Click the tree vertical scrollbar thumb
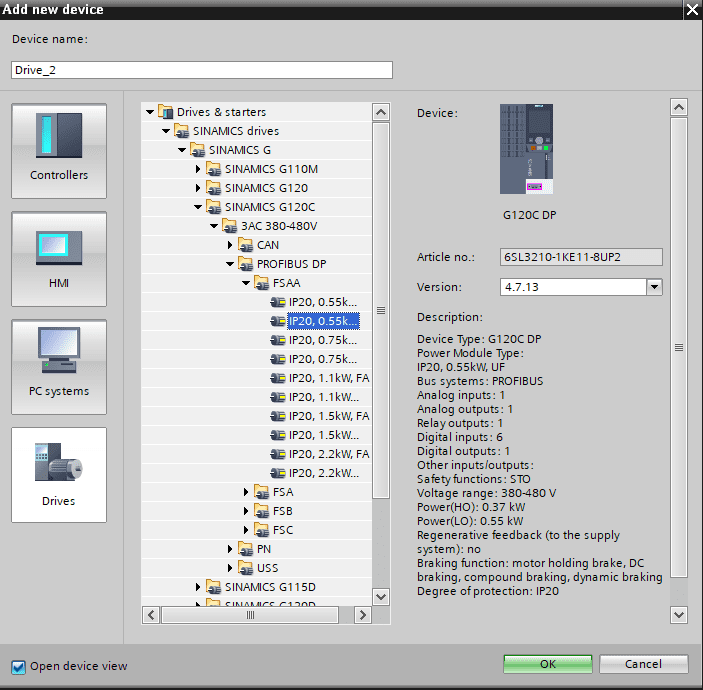 [x=381, y=310]
